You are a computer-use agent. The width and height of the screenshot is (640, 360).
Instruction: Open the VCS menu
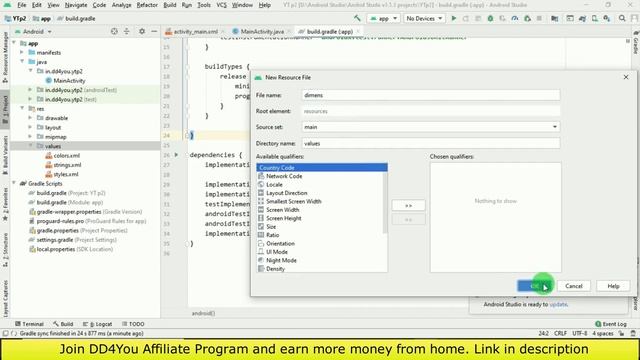pos(221,5)
